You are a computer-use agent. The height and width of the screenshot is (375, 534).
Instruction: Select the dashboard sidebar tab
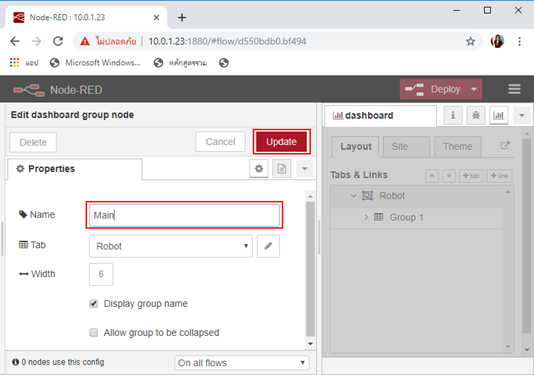tap(380, 116)
